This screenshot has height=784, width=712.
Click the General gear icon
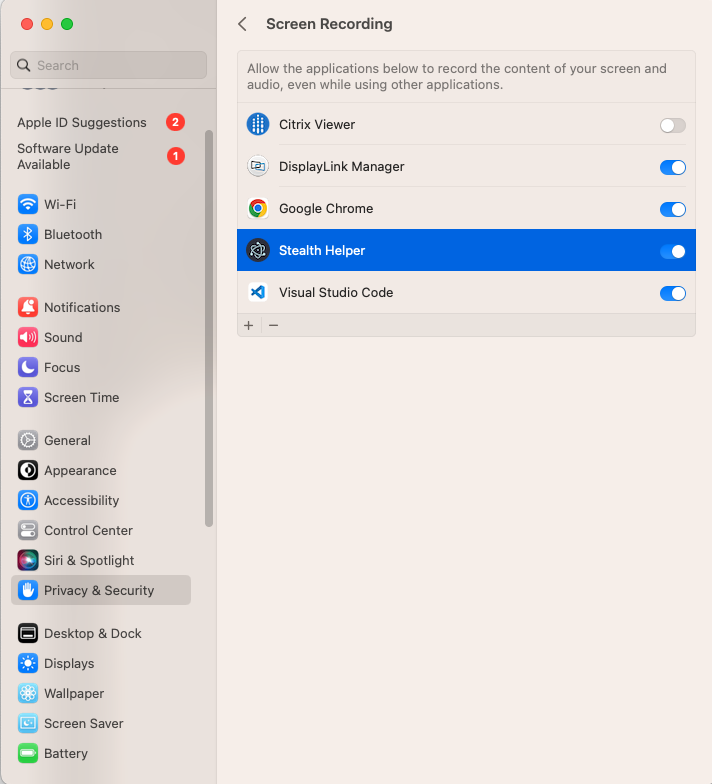coord(28,440)
